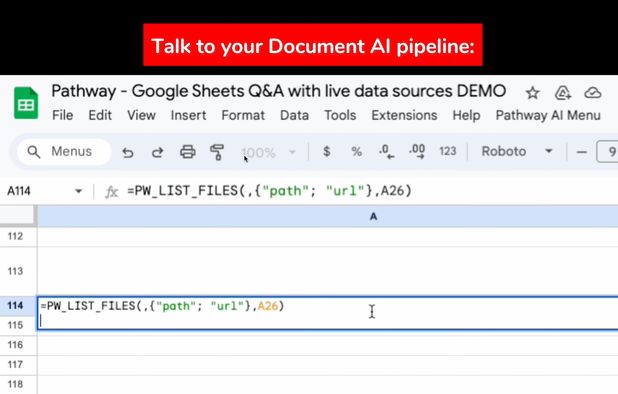Viewport: 618px width, 394px height.
Task: Click the empty cell in row 117
Action: click(328, 365)
